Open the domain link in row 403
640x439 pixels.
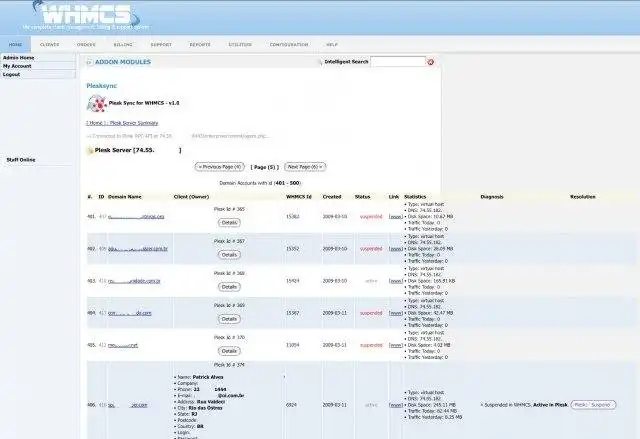pyautogui.click(x=134, y=281)
